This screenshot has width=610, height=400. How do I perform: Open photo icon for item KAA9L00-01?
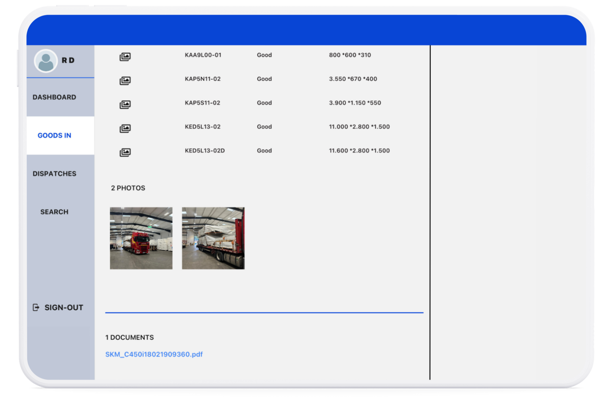point(125,56)
